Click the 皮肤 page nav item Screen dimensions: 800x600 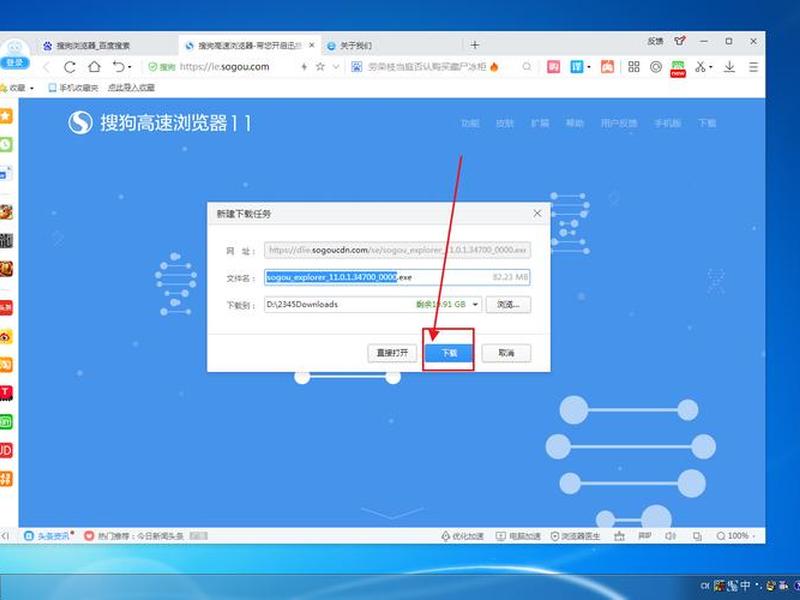[x=505, y=123]
